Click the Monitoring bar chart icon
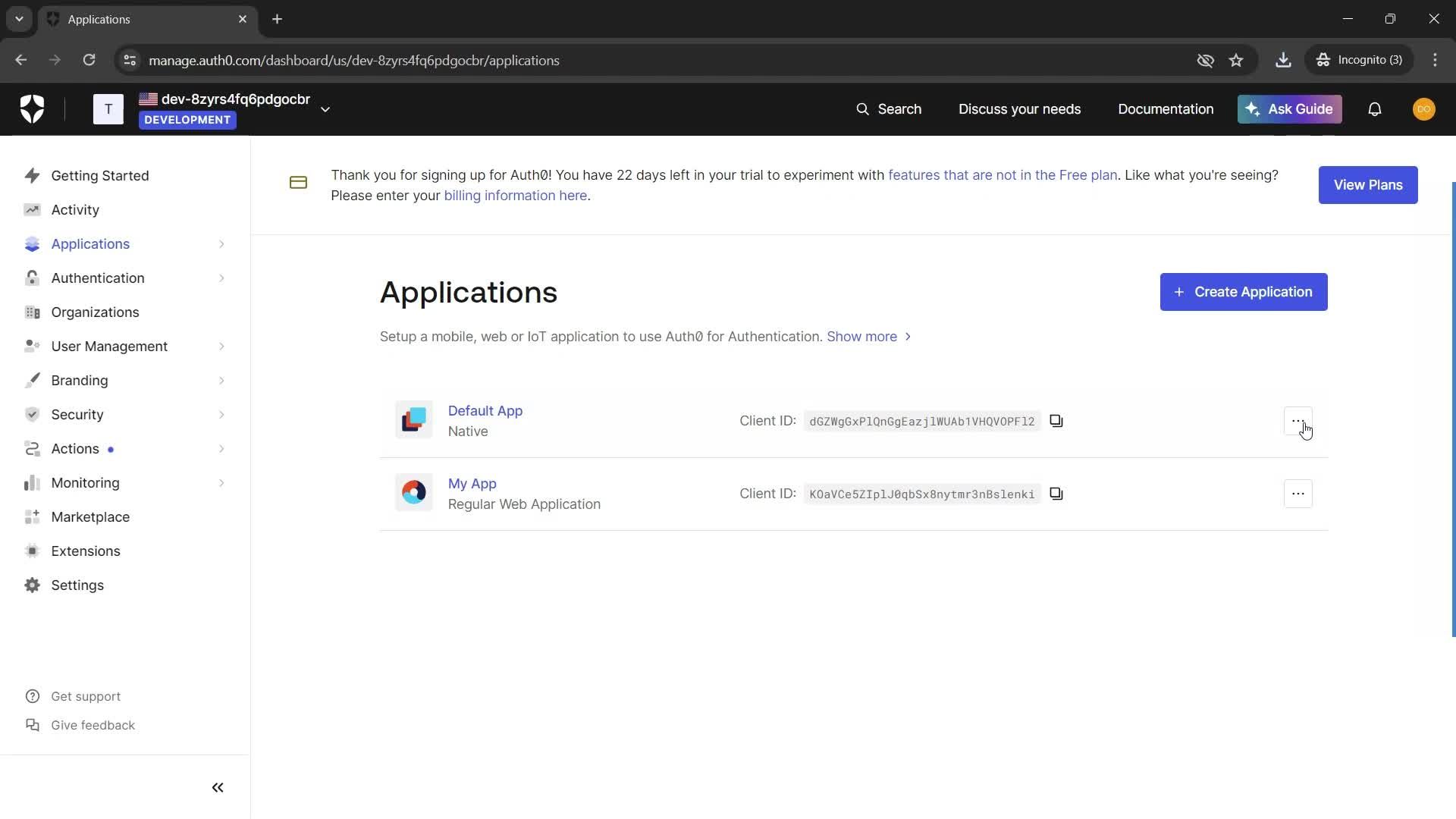This screenshot has width=1456, height=819. [x=32, y=483]
